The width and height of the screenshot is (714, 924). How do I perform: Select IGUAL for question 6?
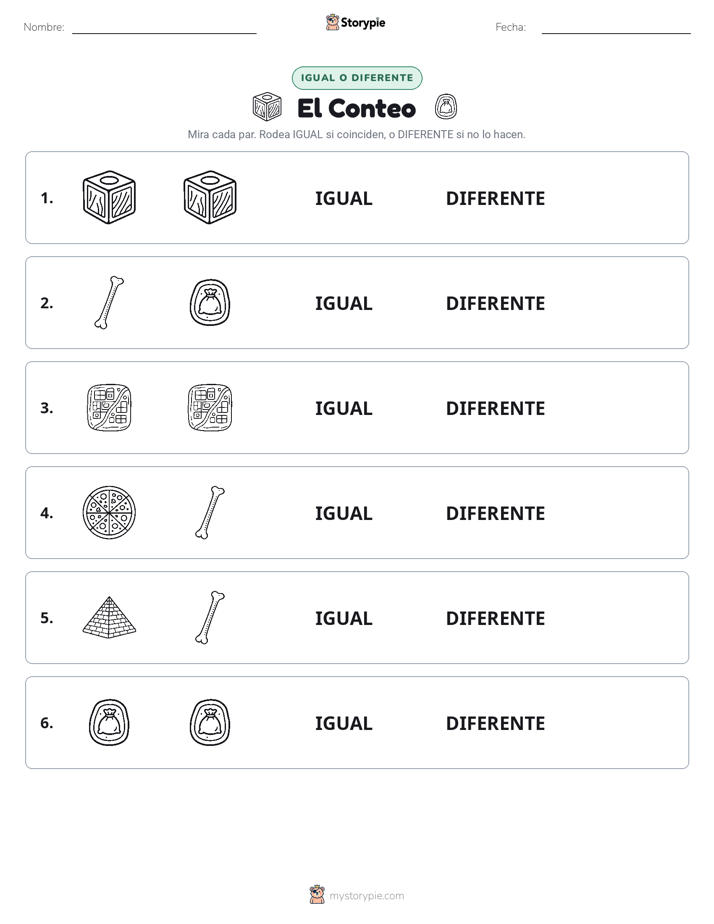[x=343, y=723]
